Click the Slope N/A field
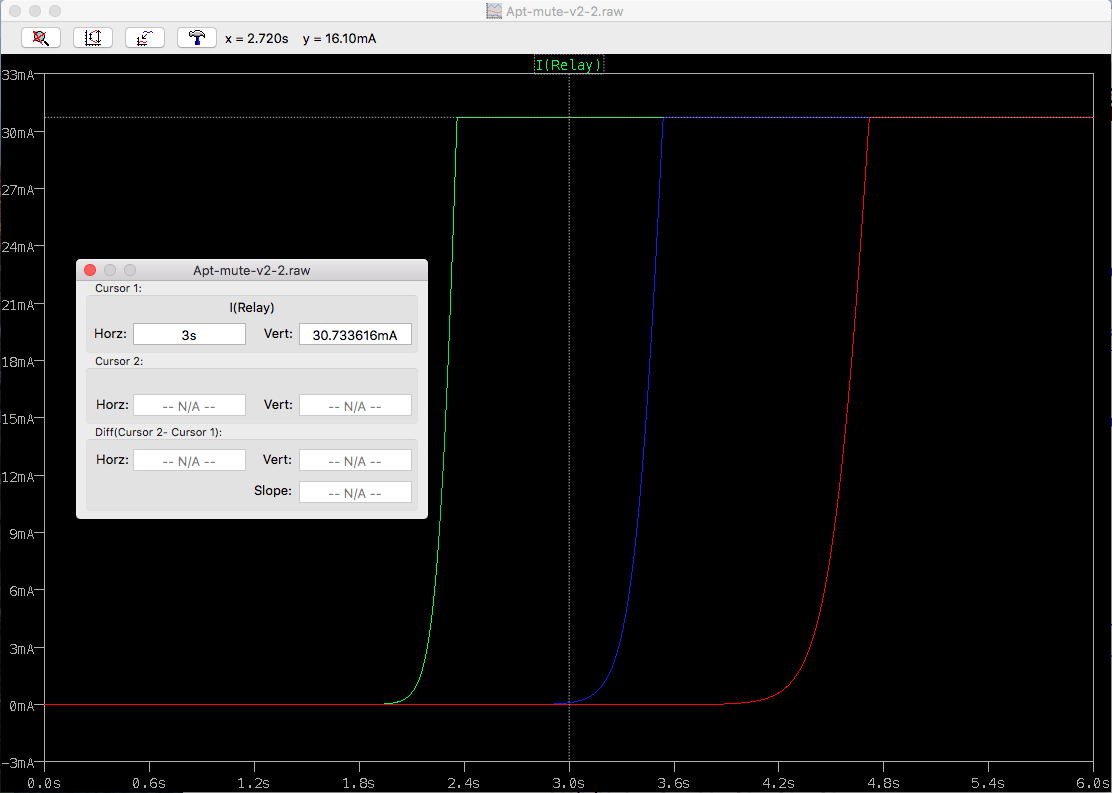Viewport: 1112px width, 793px height. [355, 492]
